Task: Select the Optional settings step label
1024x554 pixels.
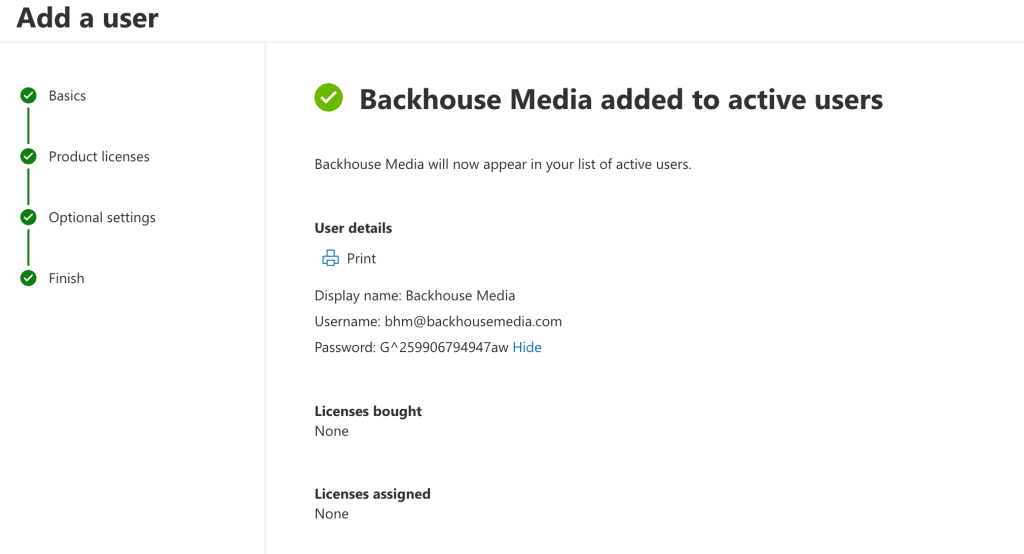Action: pyautogui.click(x=102, y=218)
